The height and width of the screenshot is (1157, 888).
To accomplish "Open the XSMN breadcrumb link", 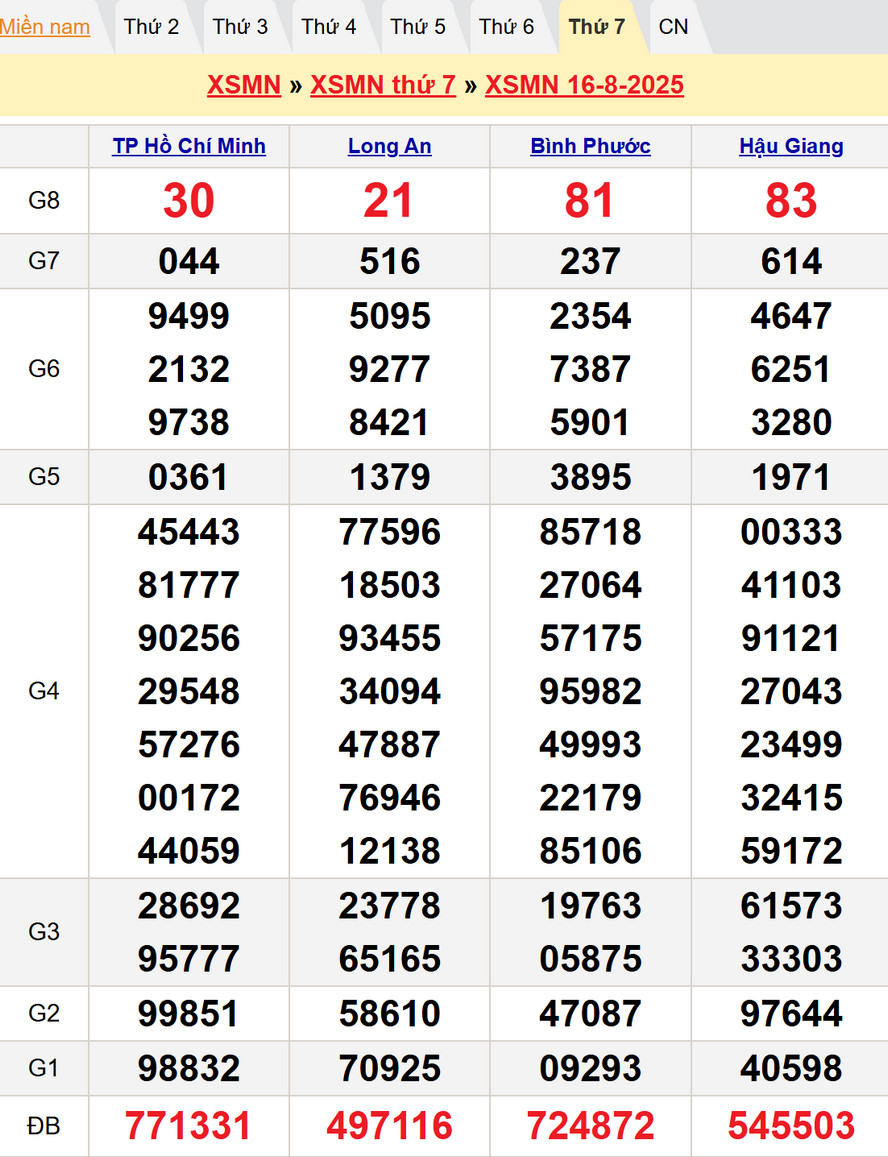I will pos(244,85).
